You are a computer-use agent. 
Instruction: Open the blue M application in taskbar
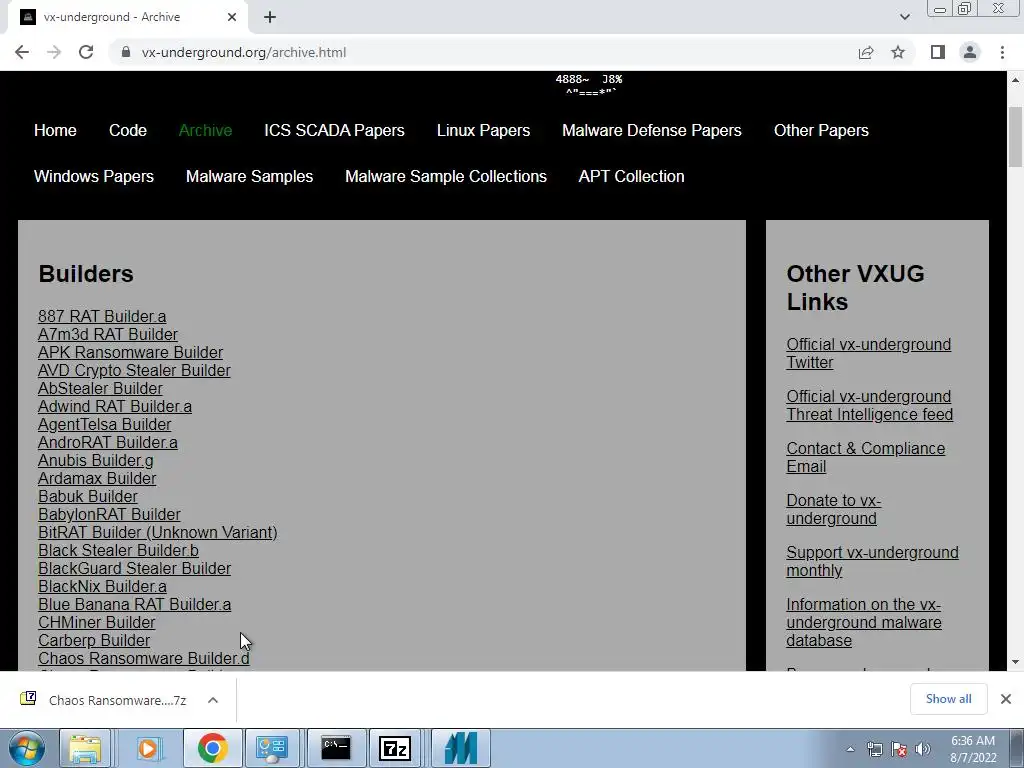460,748
